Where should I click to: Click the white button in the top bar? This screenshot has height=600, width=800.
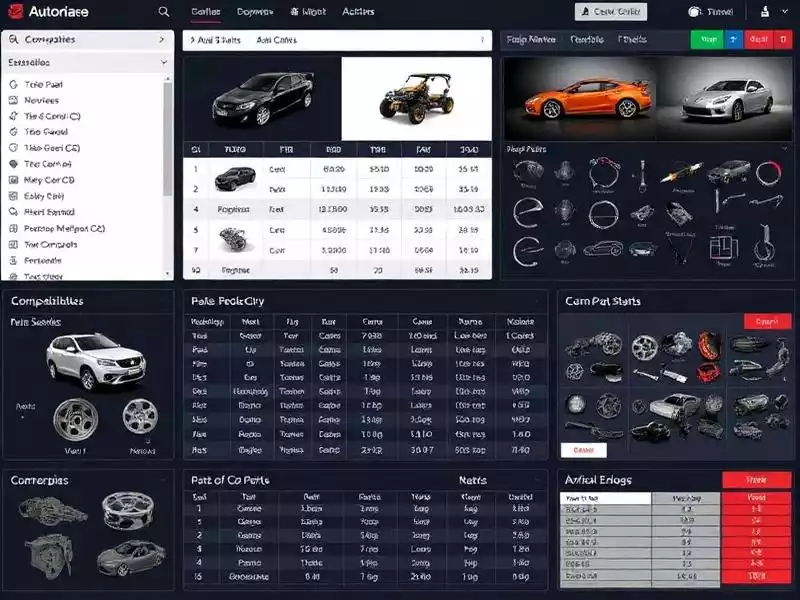[611, 12]
